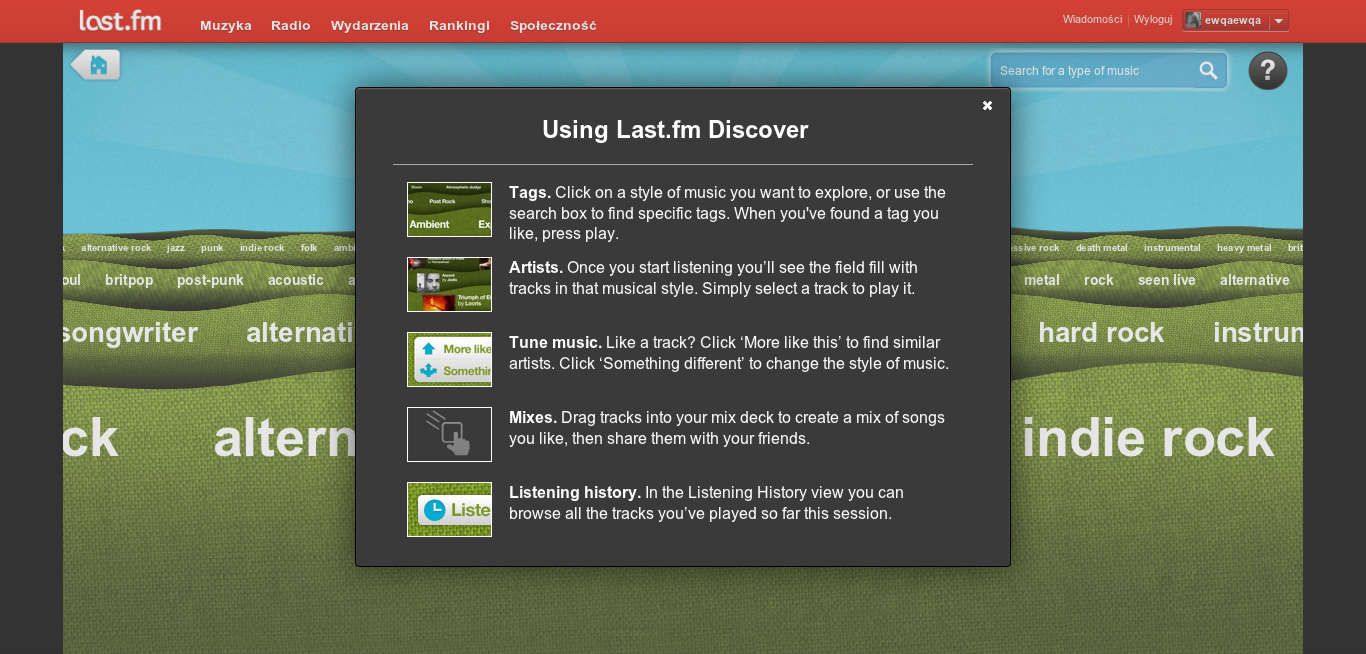The width and height of the screenshot is (1366, 654).
Task: Click the Mixes hand-drag thumbnail
Action: click(x=449, y=434)
